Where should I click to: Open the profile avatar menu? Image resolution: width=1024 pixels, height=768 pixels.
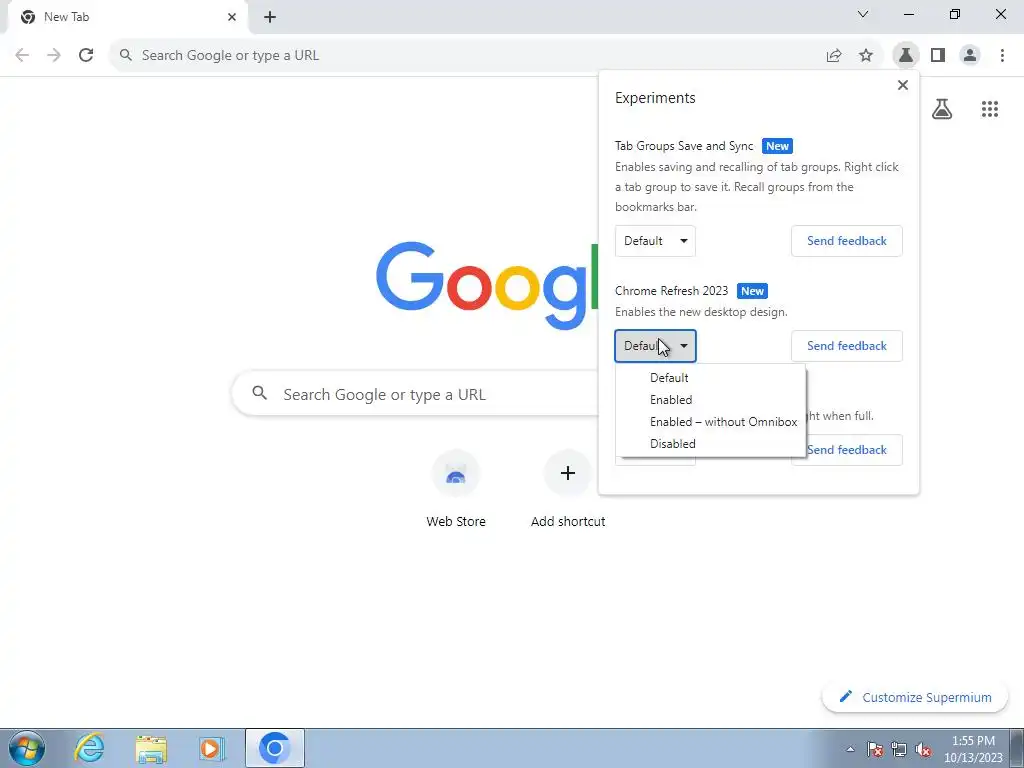970,56
